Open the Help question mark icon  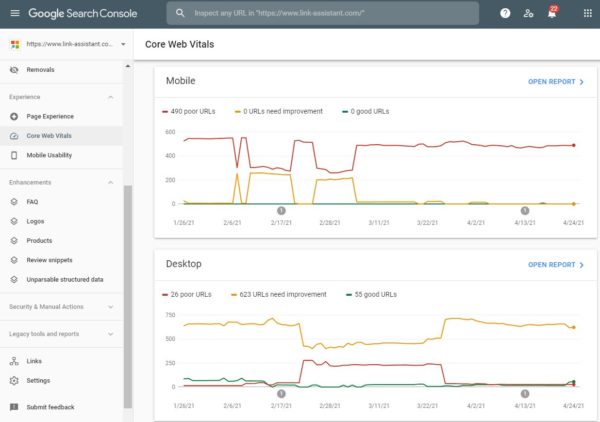pos(505,13)
